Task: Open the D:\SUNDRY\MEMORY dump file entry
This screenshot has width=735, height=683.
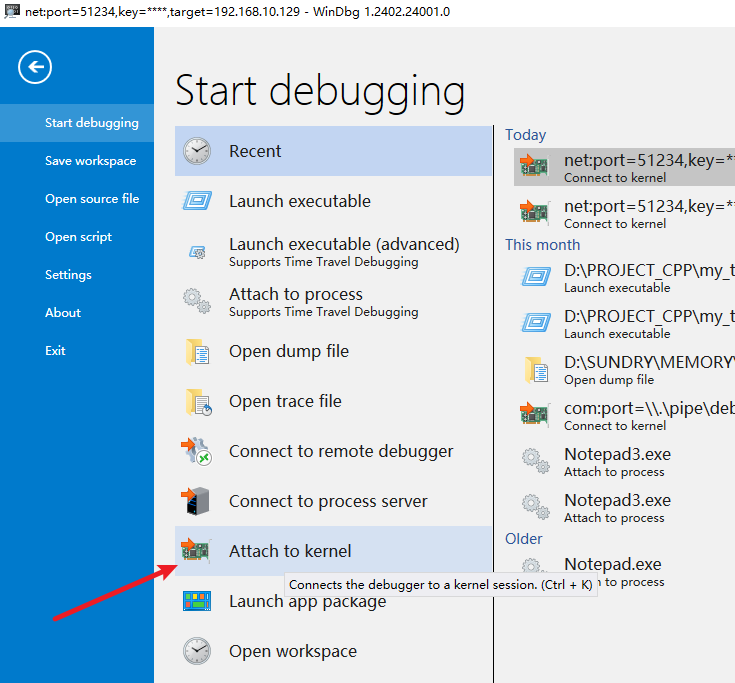Action: 624,369
